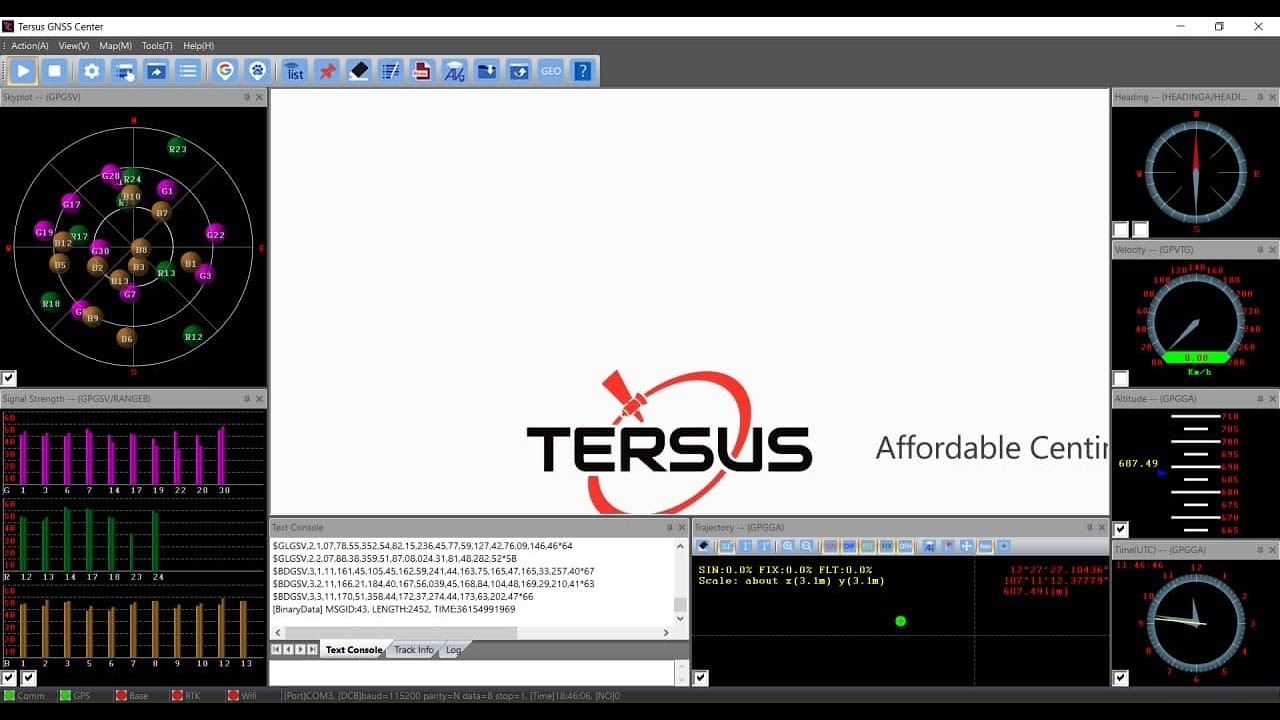Auto-hide the Trajectory panel using its pin
The height and width of the screenshot is (720, 1280).
point(1090,527)
